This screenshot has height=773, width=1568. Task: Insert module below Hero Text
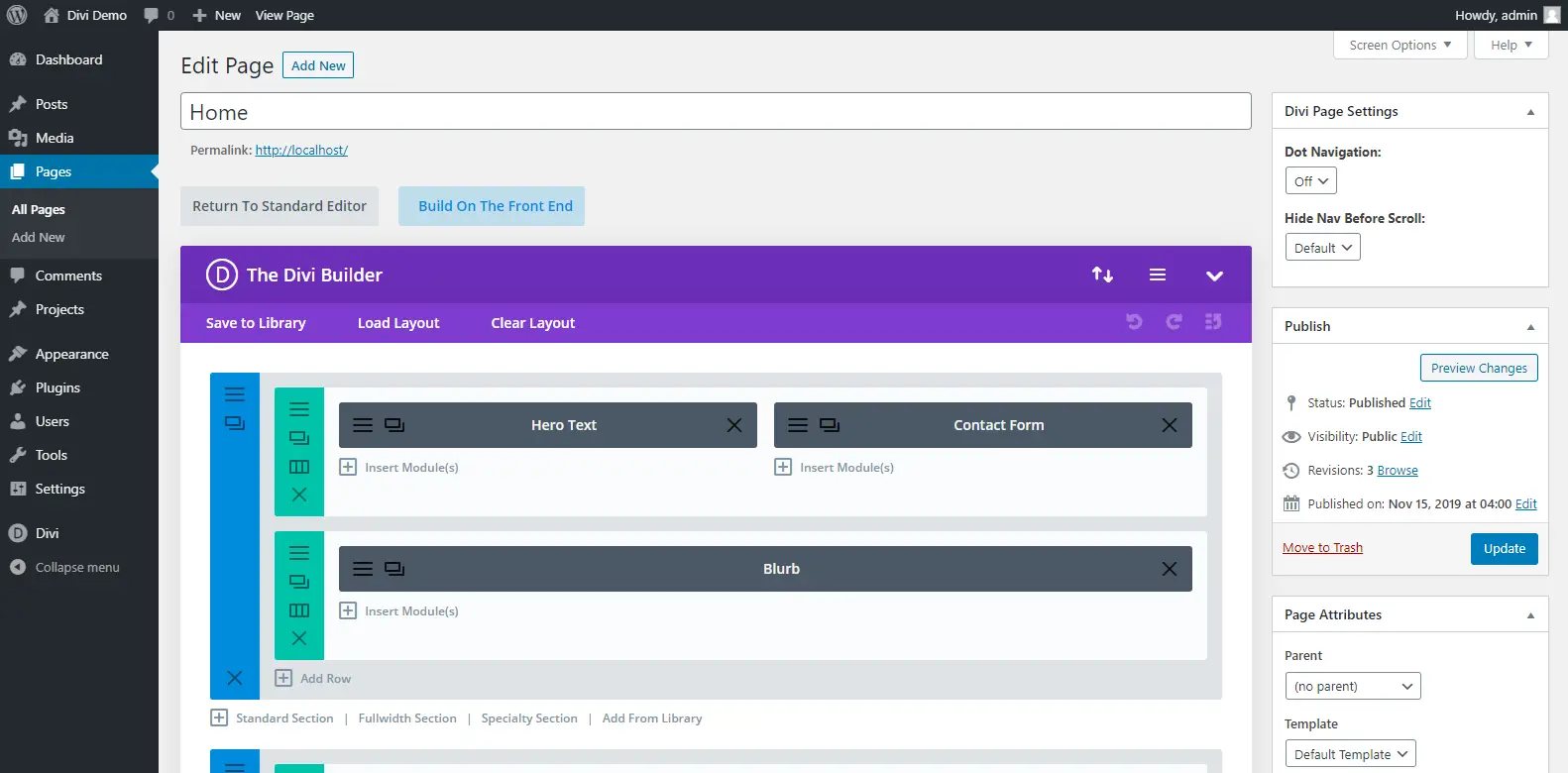point(398,467)
